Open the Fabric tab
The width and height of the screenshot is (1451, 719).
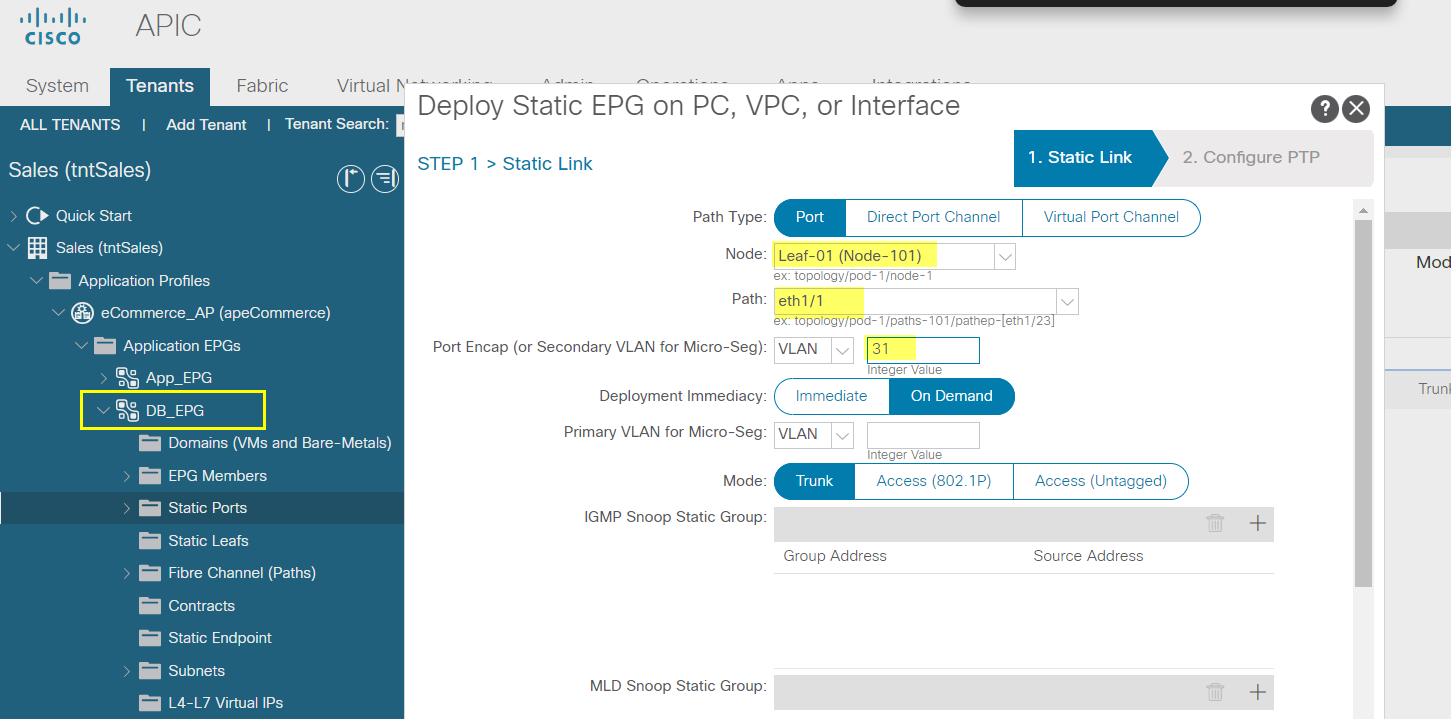[262, 86]
